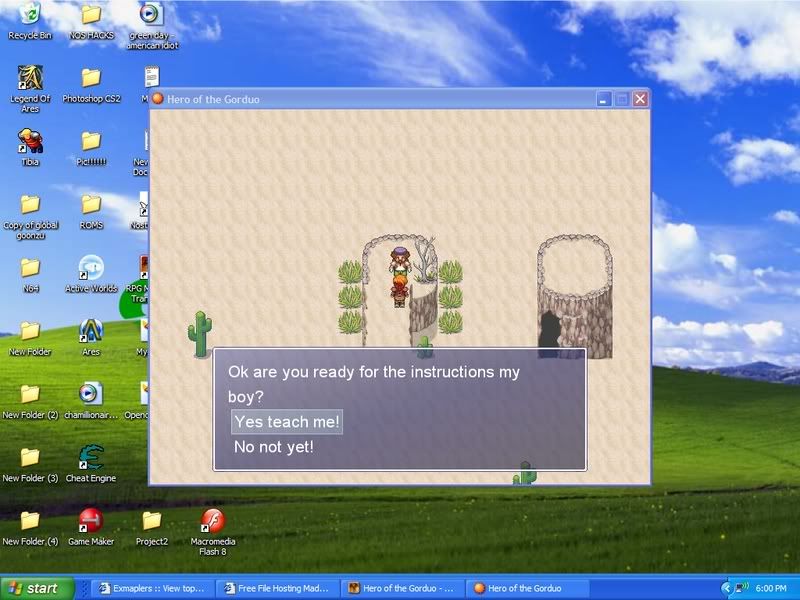Select the Active Worlds shortcut
Viewport: 800px width, 600px height.
91,268
